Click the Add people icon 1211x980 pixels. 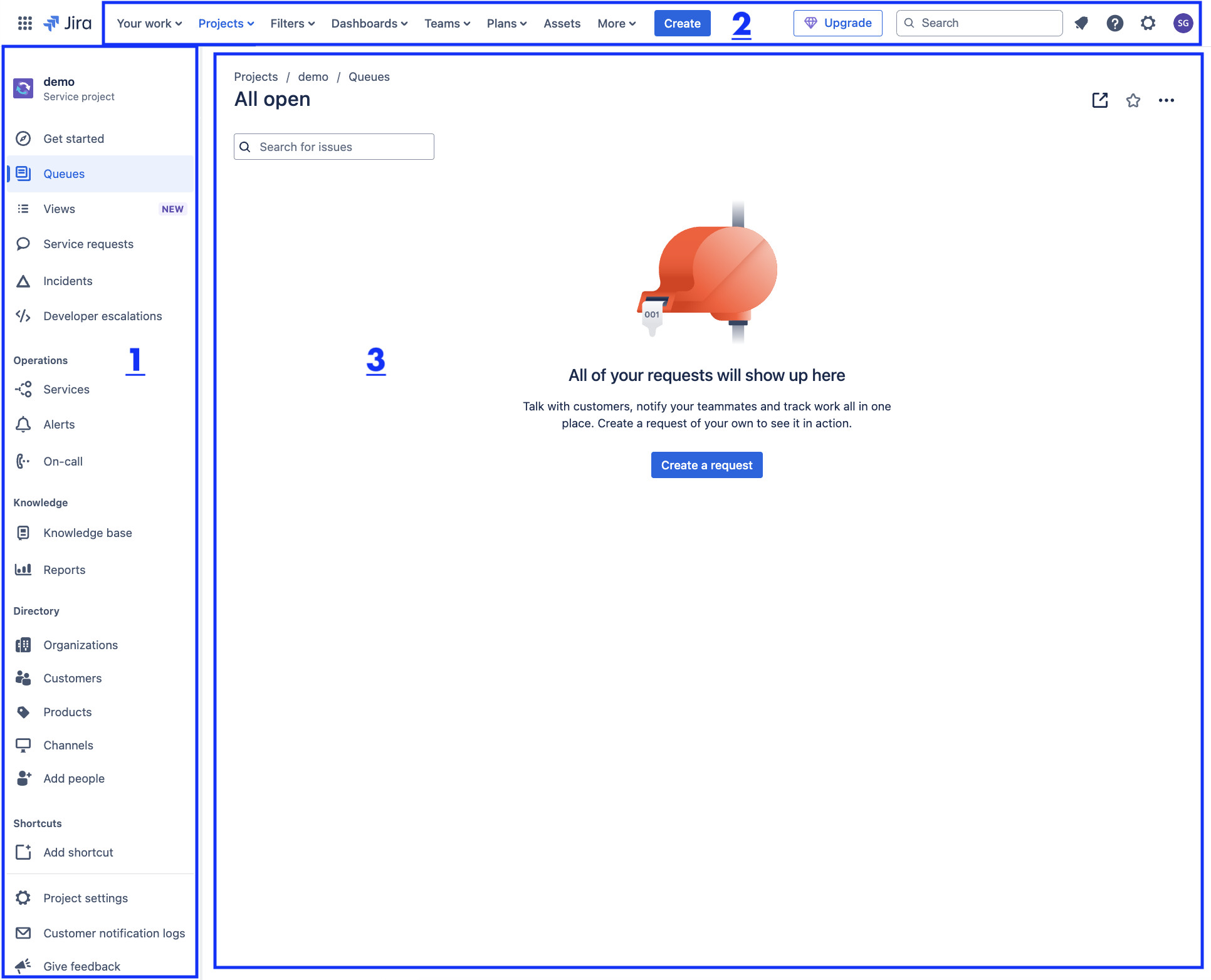[x=23, y=778]
